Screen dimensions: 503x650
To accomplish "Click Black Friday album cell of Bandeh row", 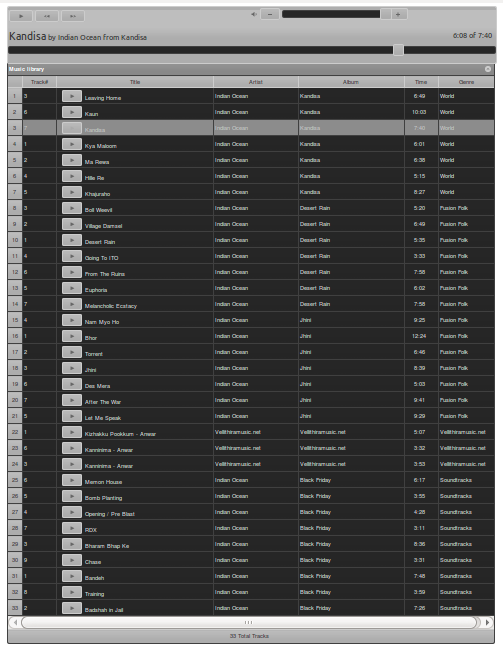I will point(351,576).
